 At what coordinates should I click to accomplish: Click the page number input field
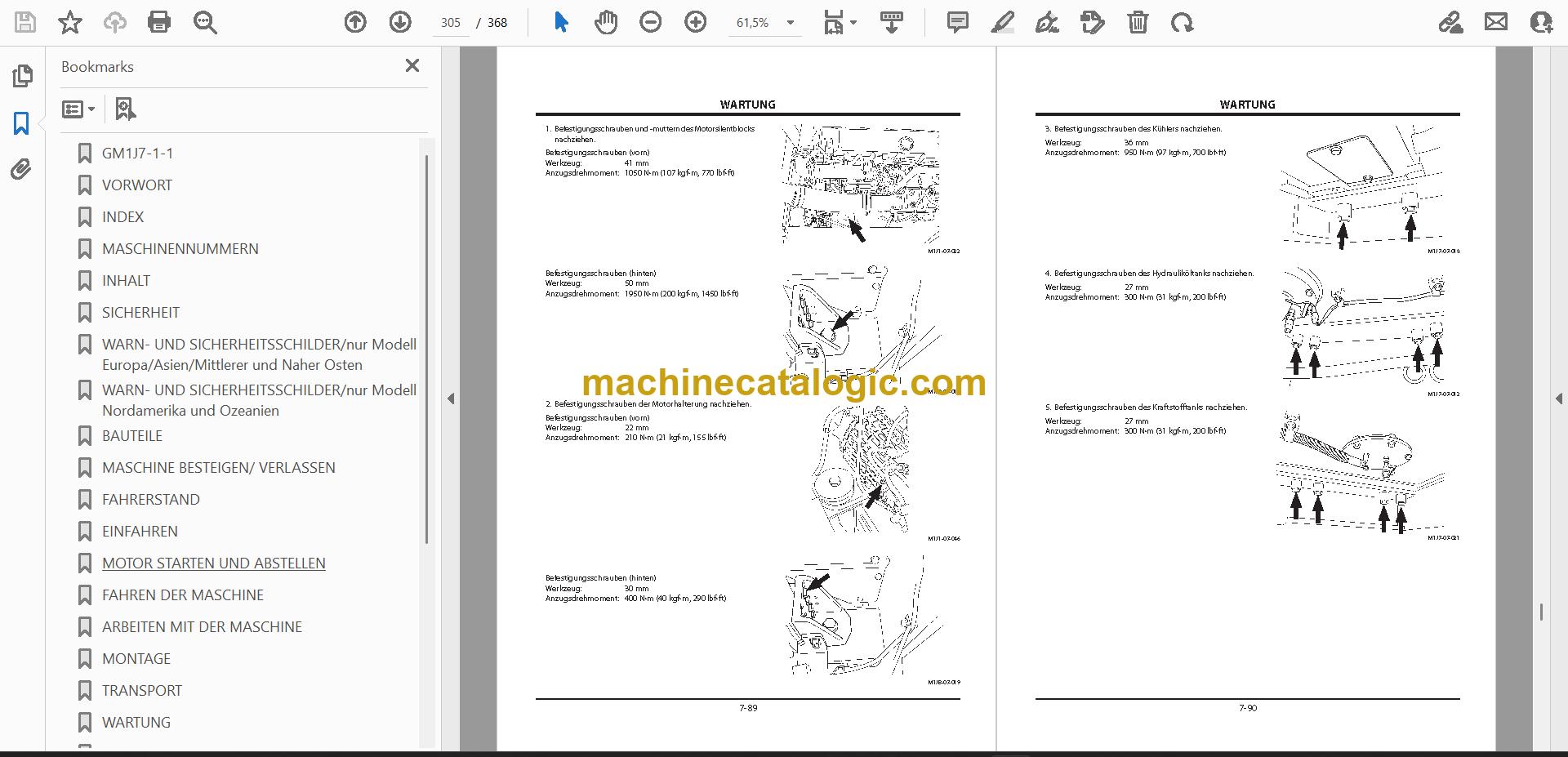coord(450,23)
